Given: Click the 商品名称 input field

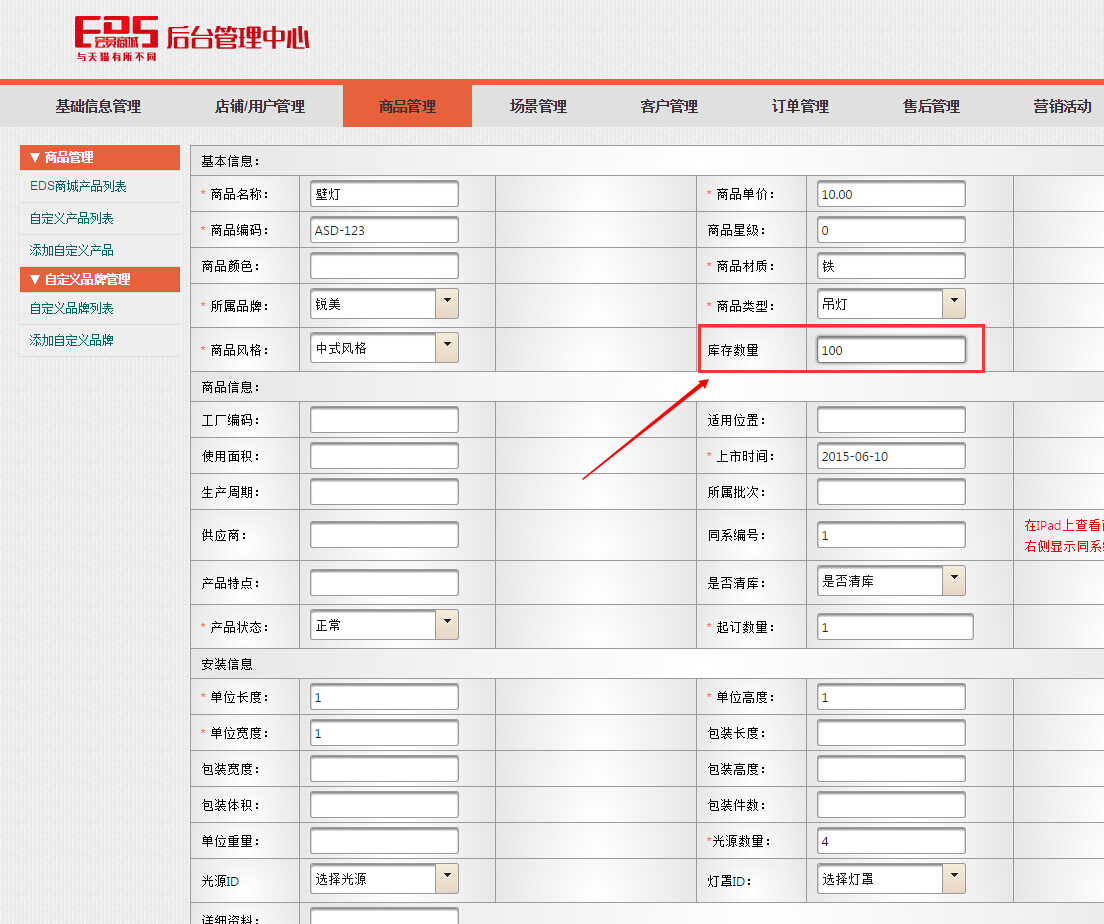Looking at the screenshot, I should pos(384,194).
